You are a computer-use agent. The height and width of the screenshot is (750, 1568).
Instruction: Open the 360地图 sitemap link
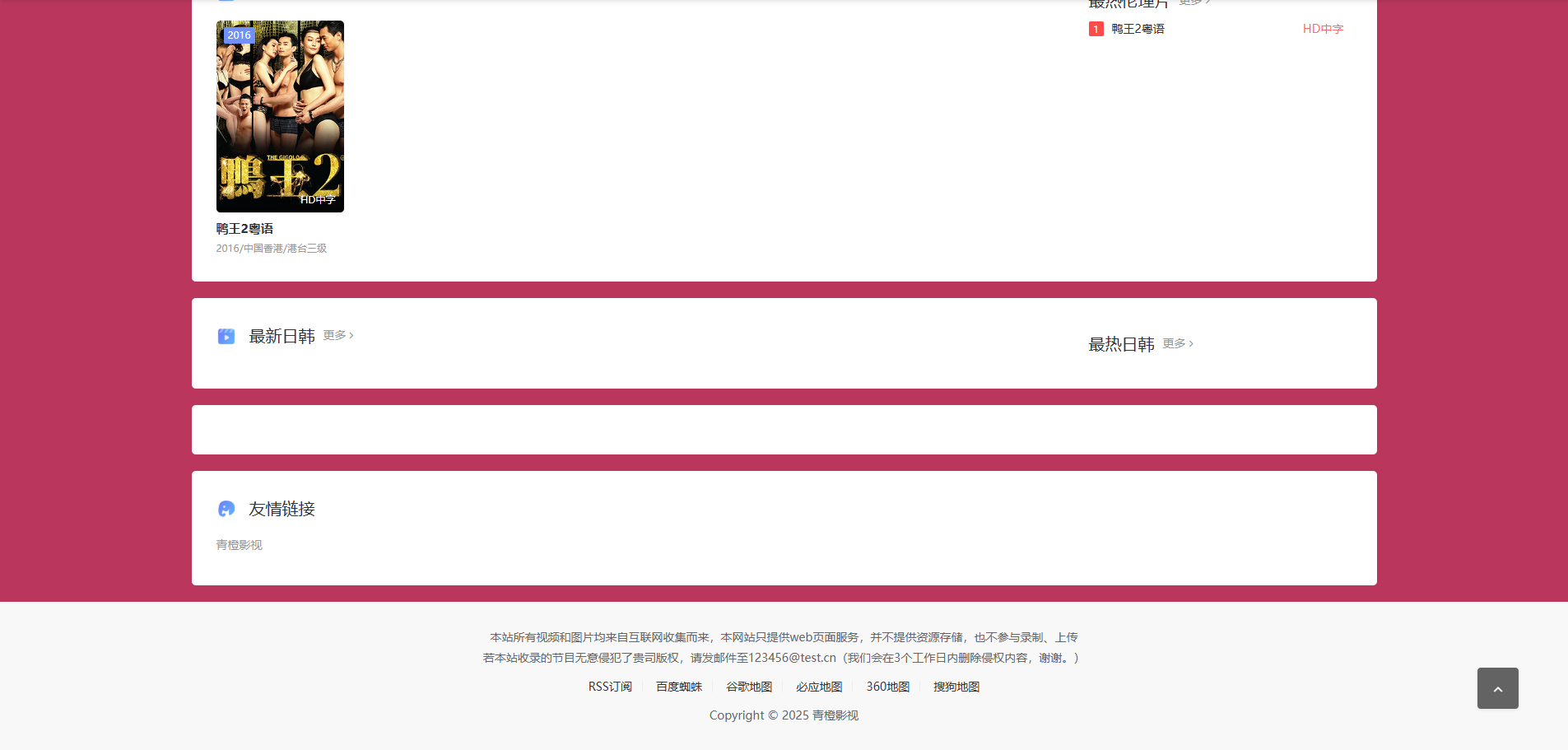click(x=887, y=687)
